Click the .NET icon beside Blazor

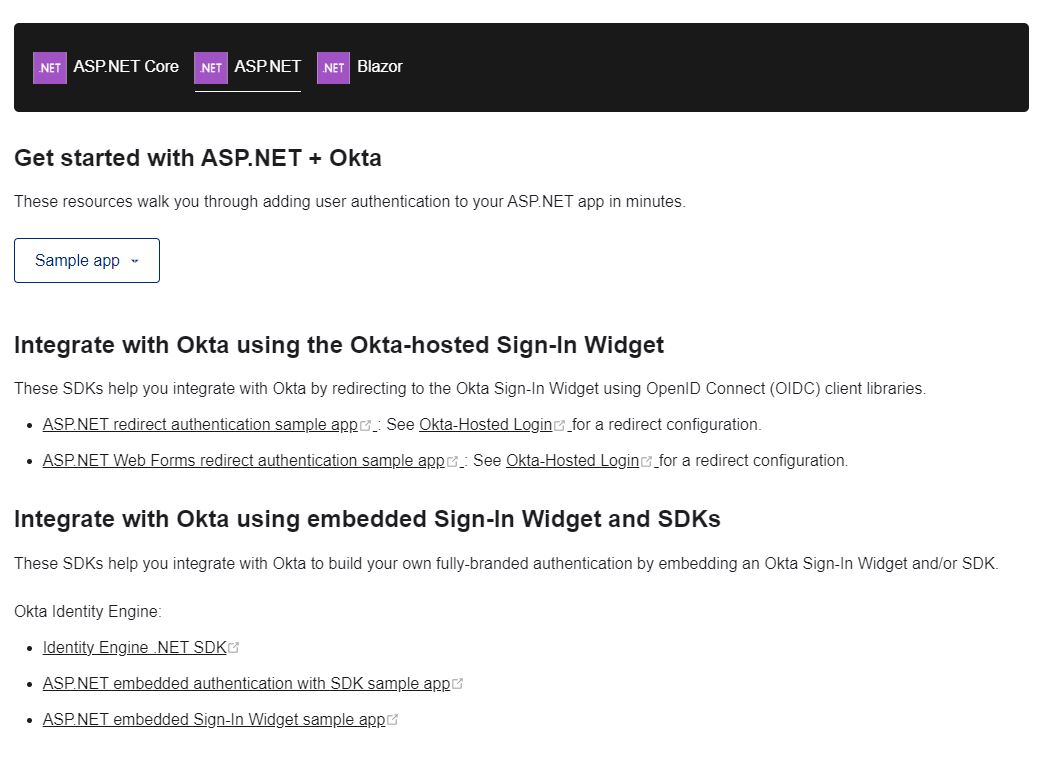pos(333,67)
